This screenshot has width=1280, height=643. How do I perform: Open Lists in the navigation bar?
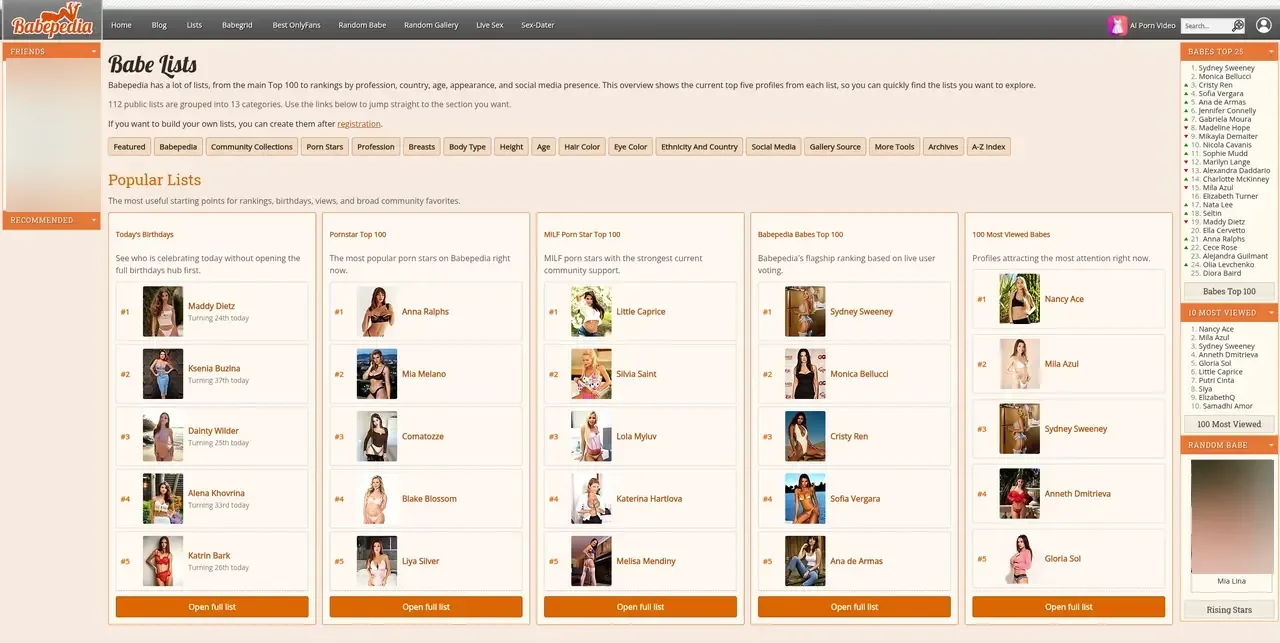(194, 25)
